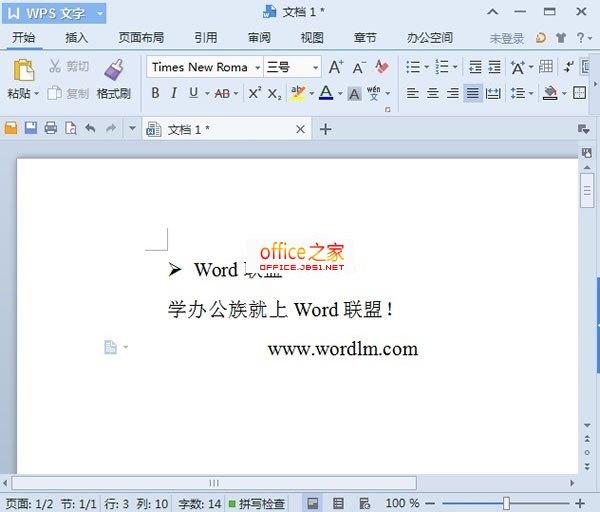Click the 未登录 login link
Image resolution: width=600 pixels, height=512 pixels.
pyautogui.click(x=507, y=39)
